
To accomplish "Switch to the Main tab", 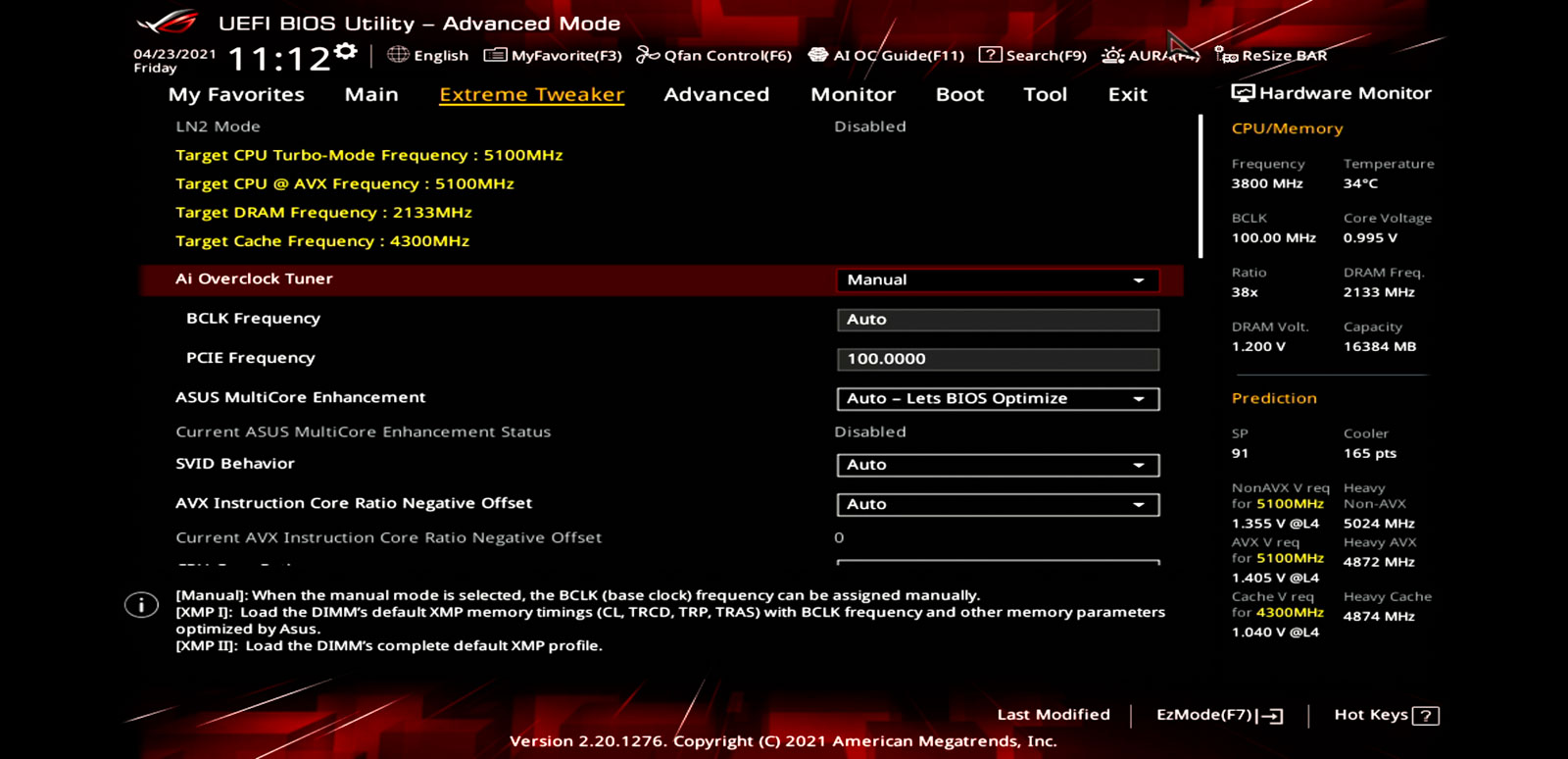I will click(x=371, y=95).
